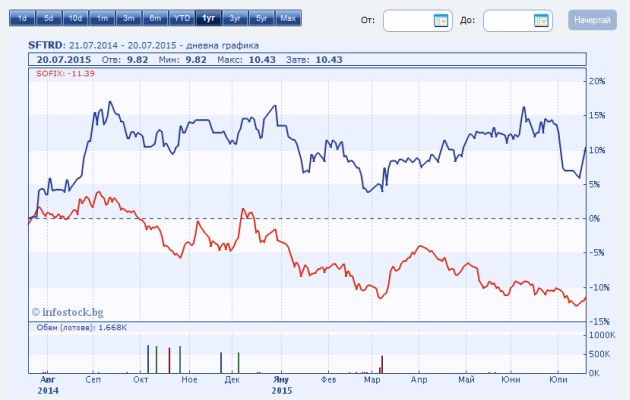Click the Яну 2015 axis label

click(281, 385)
